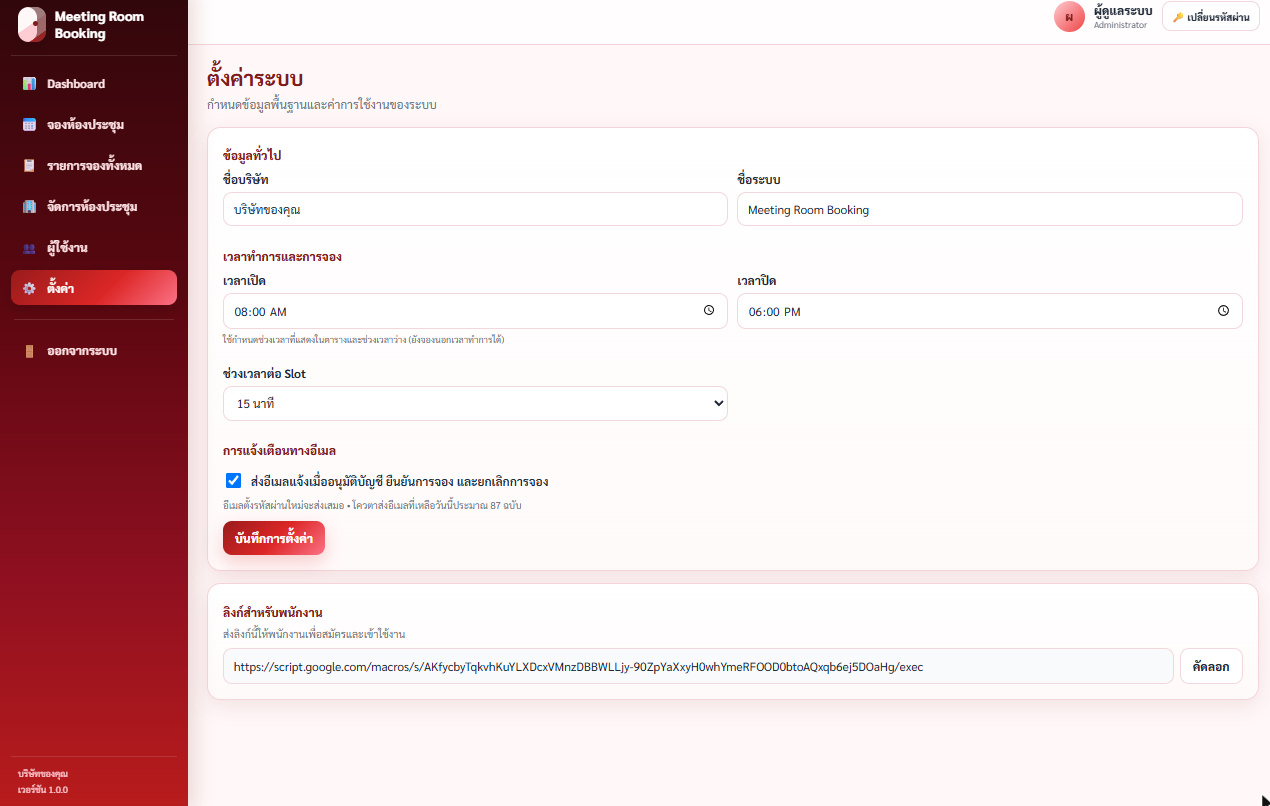Image resolution: width=1270 pixels, height=806 pixels.
Task: Click the employee link URL field
Action: [x=698, y=666]
